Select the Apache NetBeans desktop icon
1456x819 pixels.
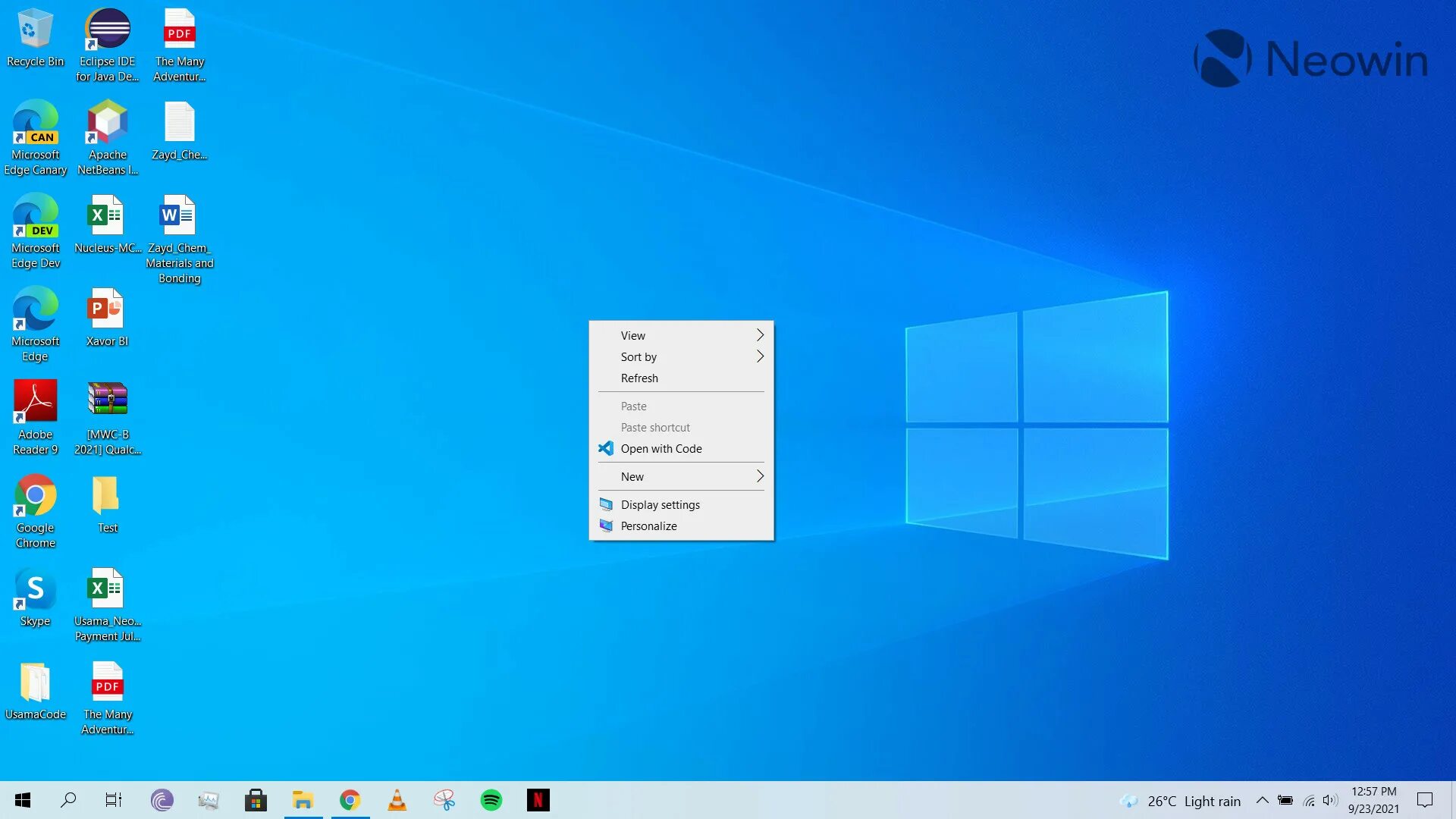(x=107, y=137)
